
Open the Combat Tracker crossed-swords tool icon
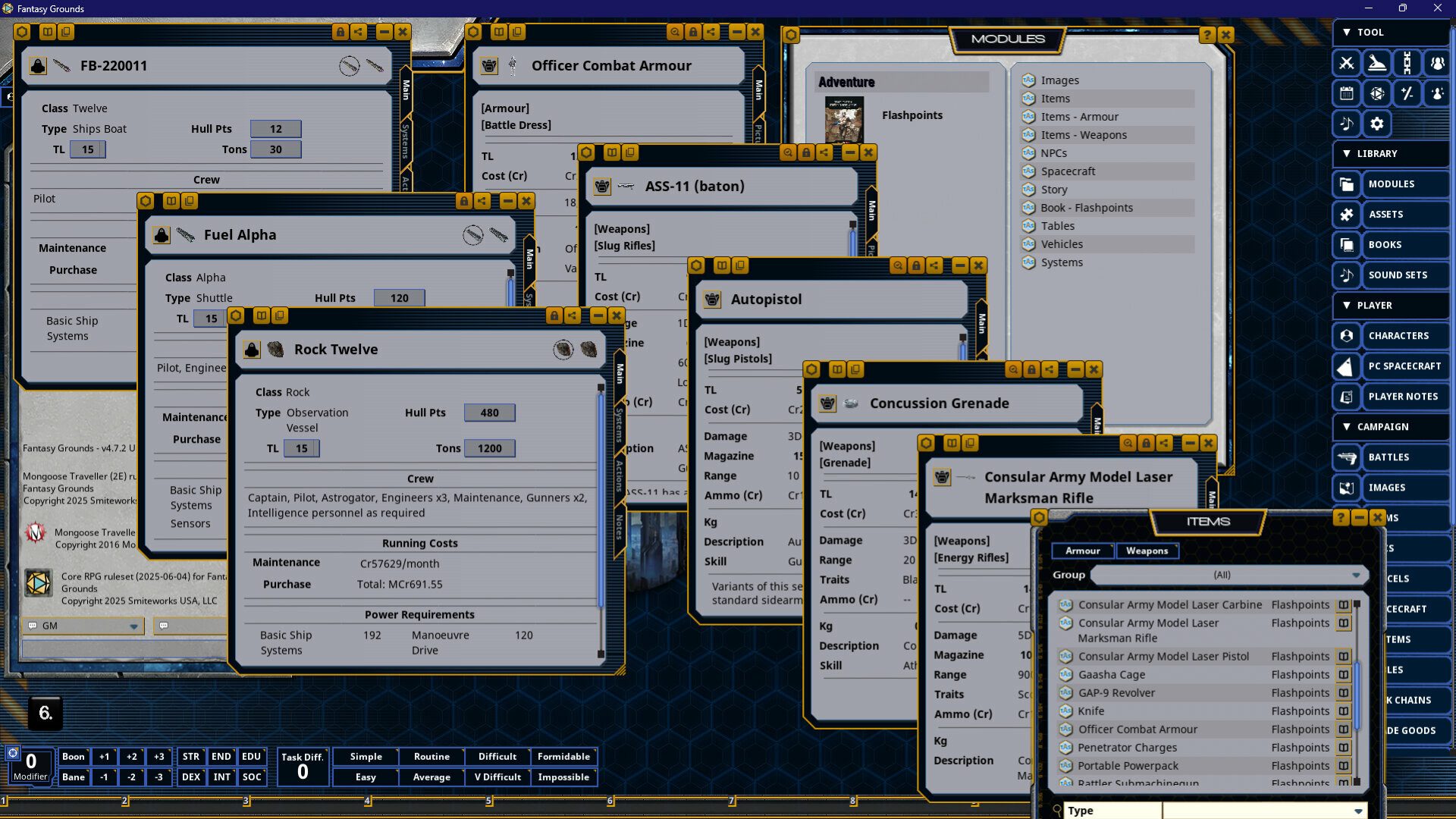(x=1346, y=63)
